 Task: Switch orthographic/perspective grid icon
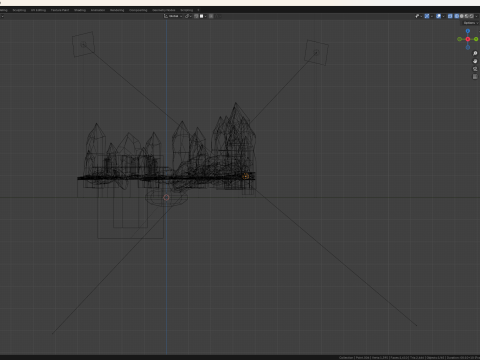pos(475,77)
